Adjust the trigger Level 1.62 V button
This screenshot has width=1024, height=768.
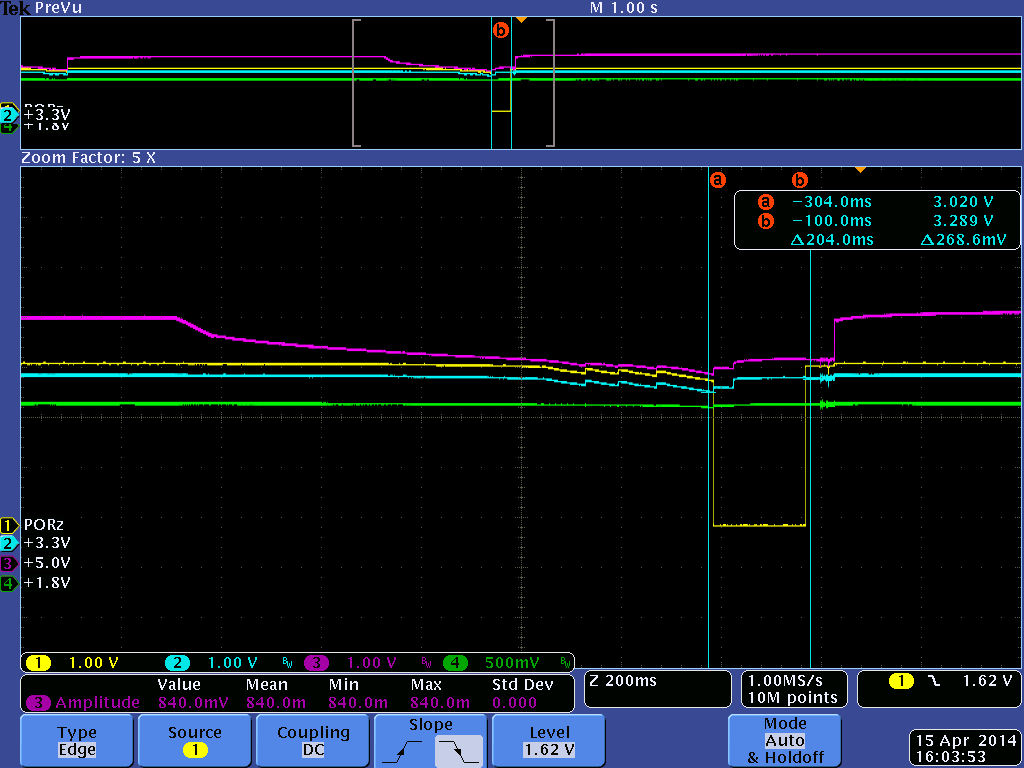[x=549, y=741]
